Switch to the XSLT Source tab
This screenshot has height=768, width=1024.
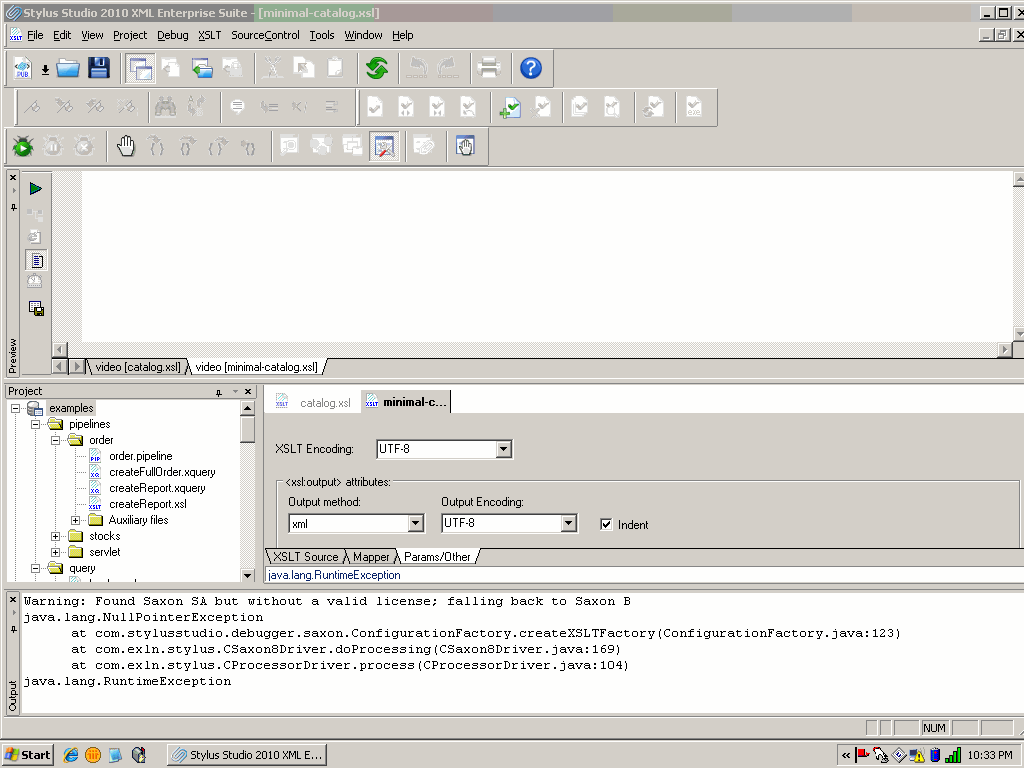pos(306,557)
